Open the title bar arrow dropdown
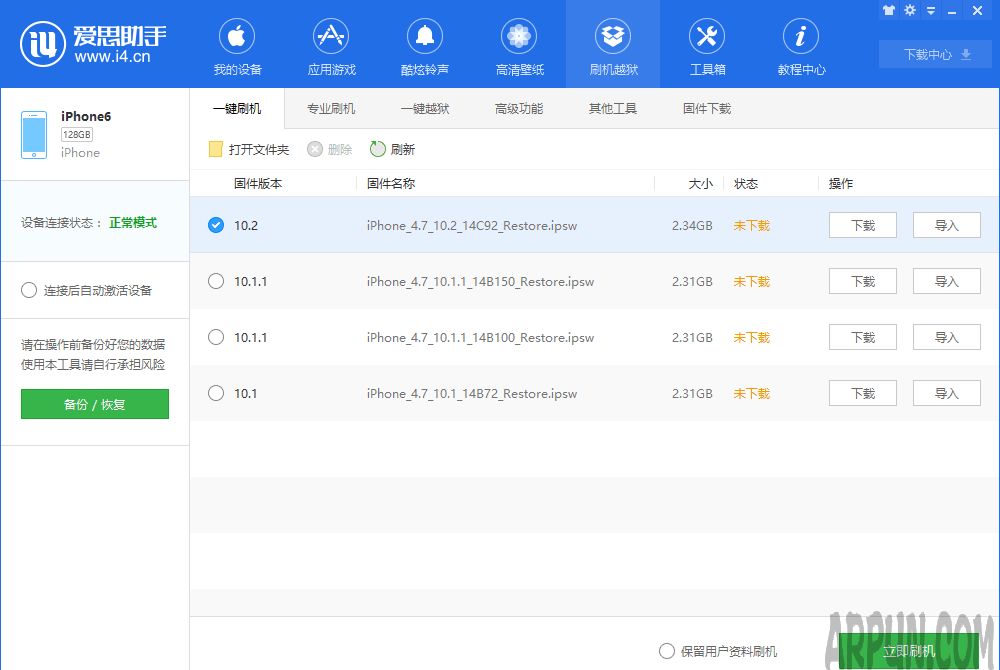1000x670 pixels. (930, 10)
